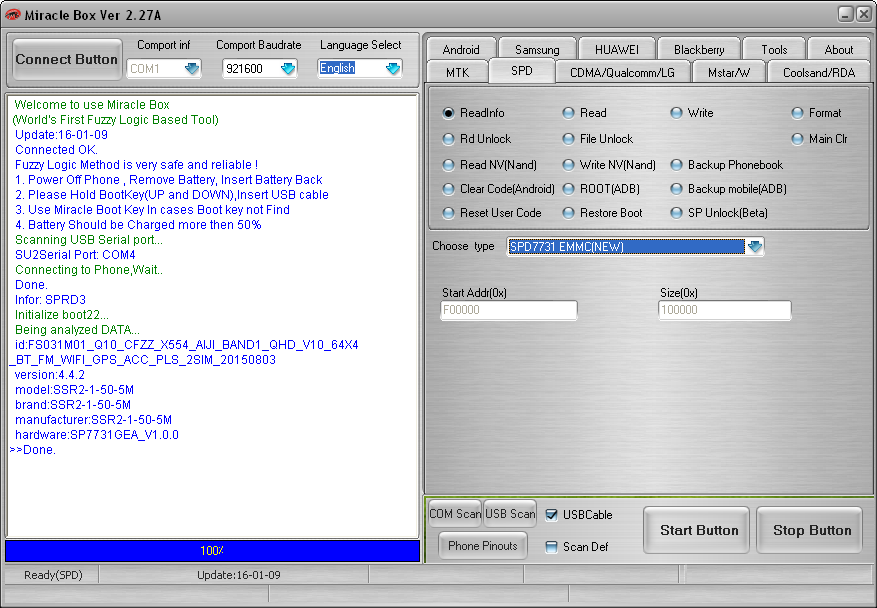Image resolution: width=877 pixels, height=608 pixels.
Task: Click the Connected OK. log line
Action: (56, 150)
